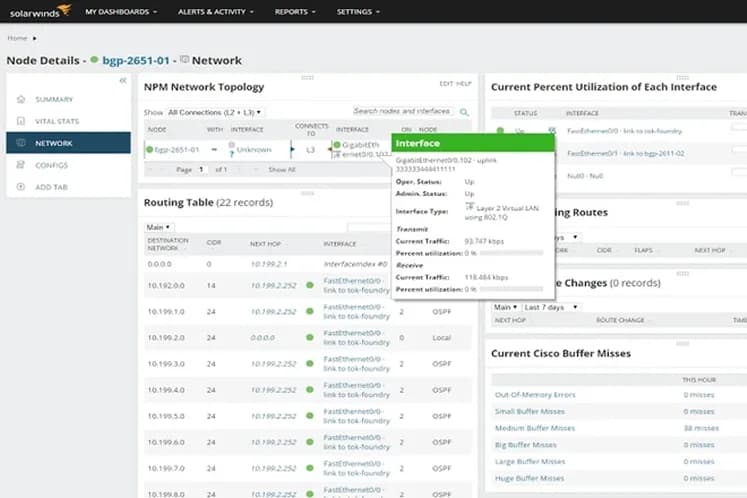This screenshot has width=747, height=498.
Task: Open FastEthernet0/0 link in 10.199.3.0 row
Action: (x=356, y=364)
